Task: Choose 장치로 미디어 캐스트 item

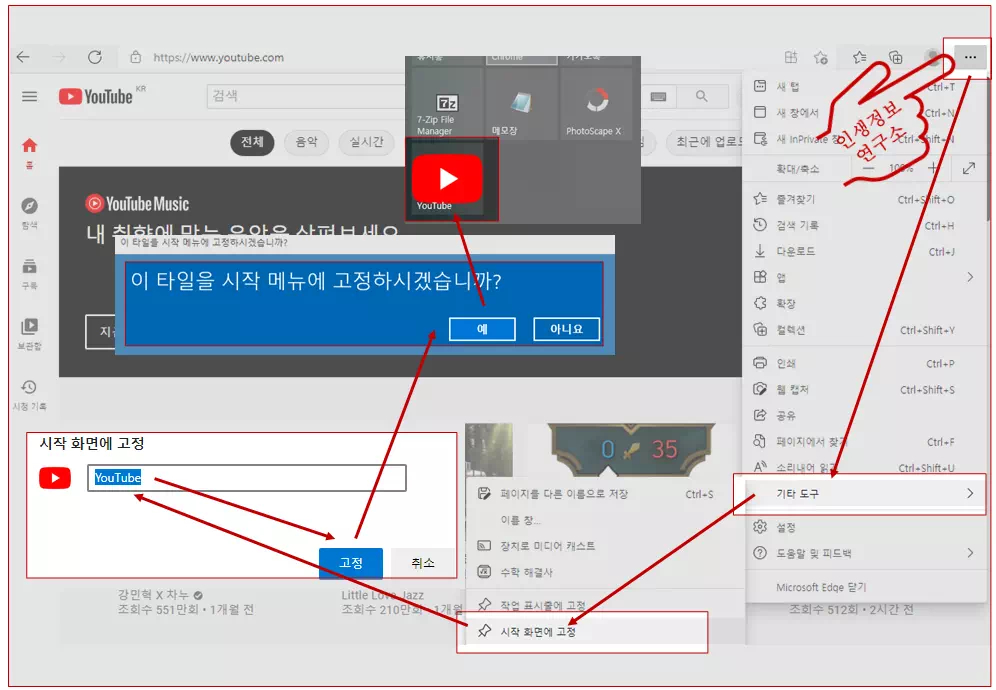Action: pyautogui.click(x=605, y=546)
